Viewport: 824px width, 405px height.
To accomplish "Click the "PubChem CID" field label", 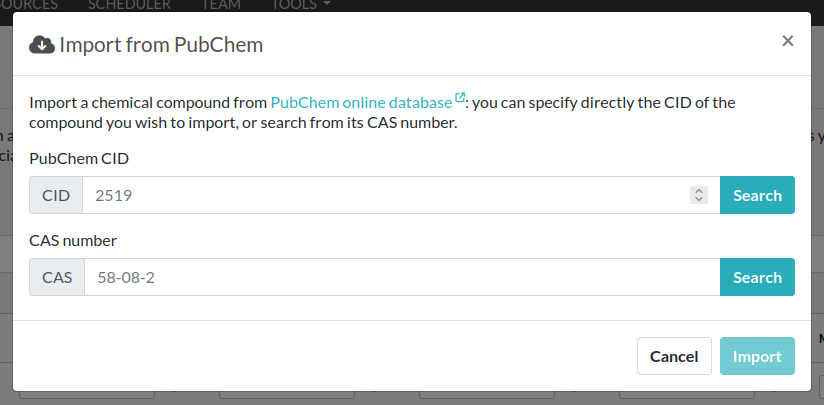I will (x=79, y=158).
